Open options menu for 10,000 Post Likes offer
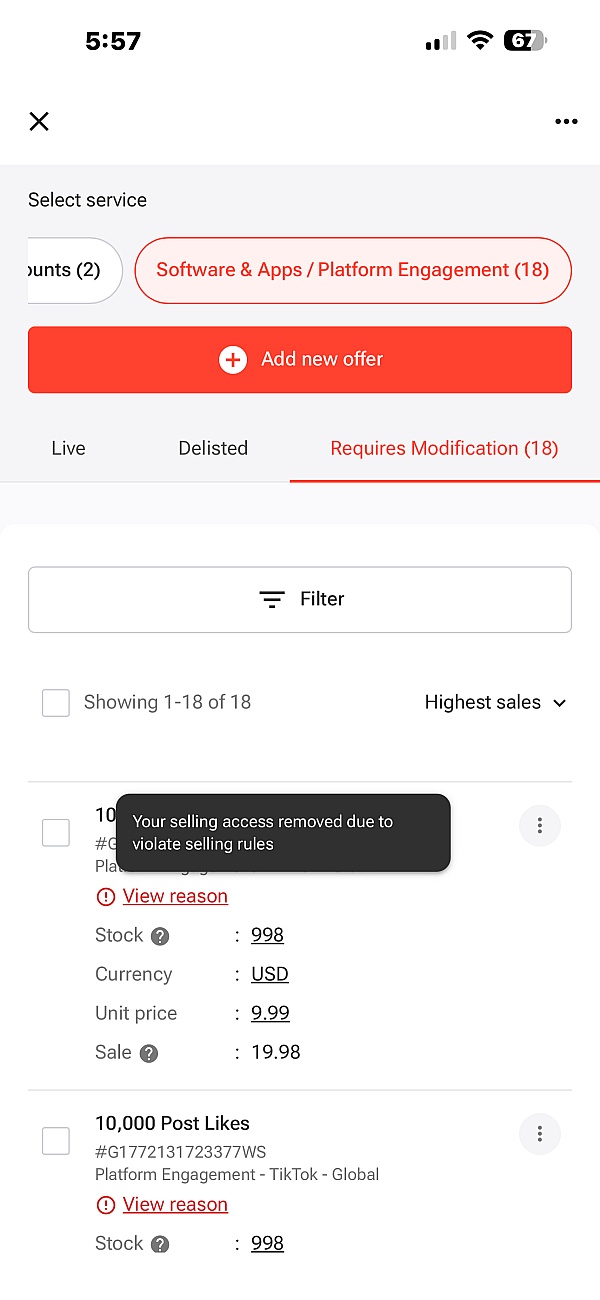The height and width of the screenshot is (1300, 600). point(540,1134)
